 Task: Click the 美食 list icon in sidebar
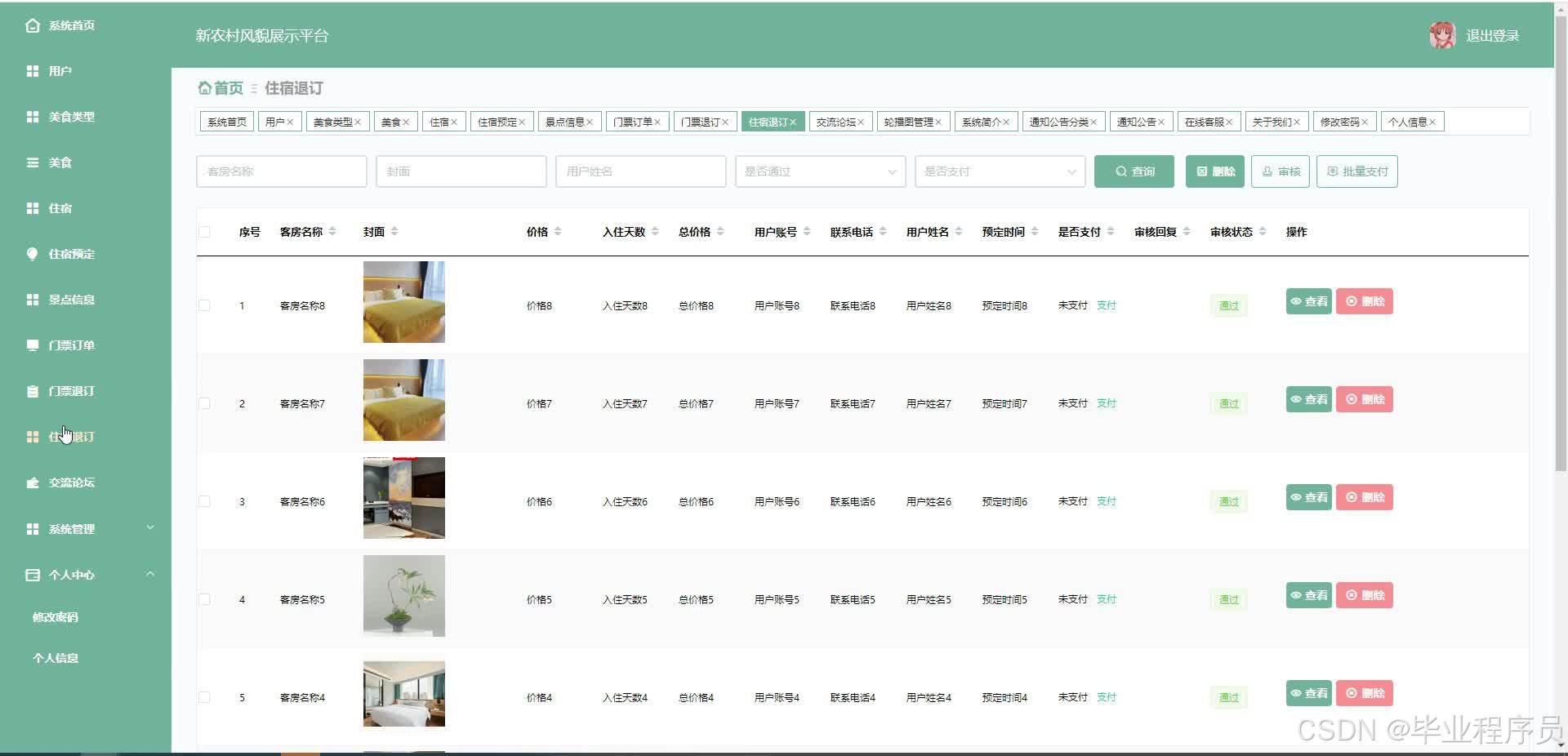33,162
